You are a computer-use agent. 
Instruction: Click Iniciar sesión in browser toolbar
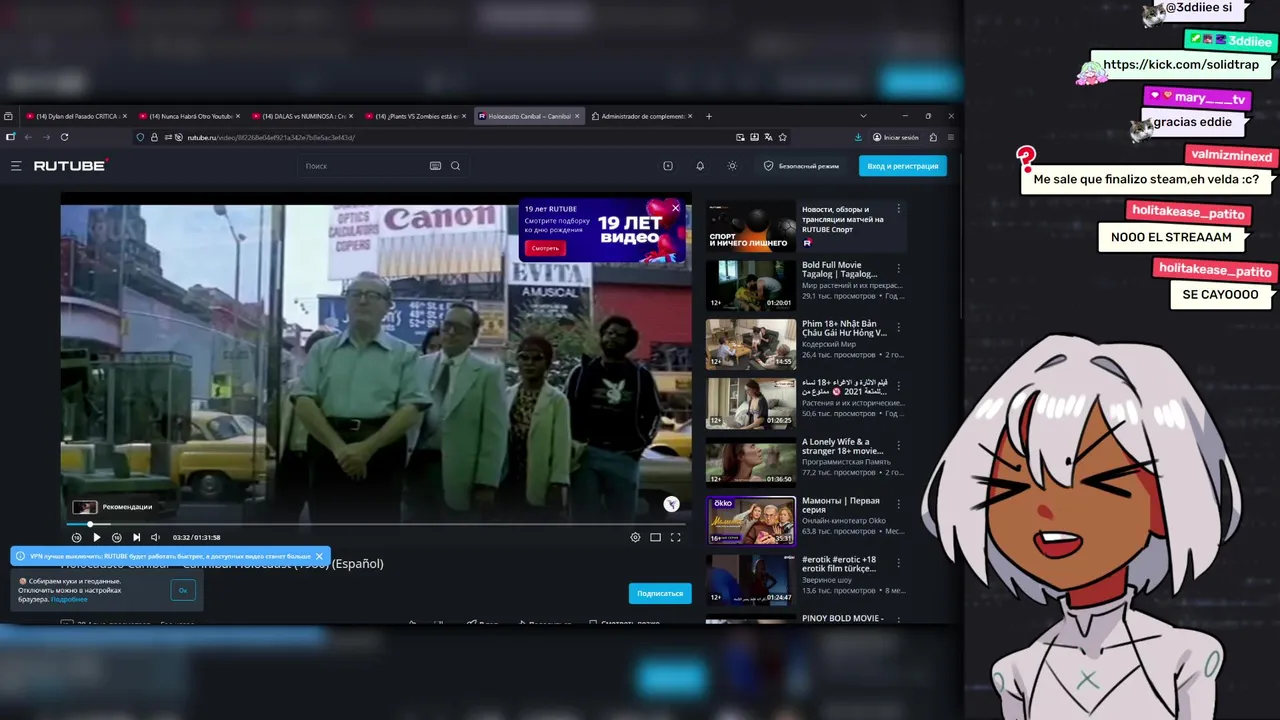tap(896, 137)
